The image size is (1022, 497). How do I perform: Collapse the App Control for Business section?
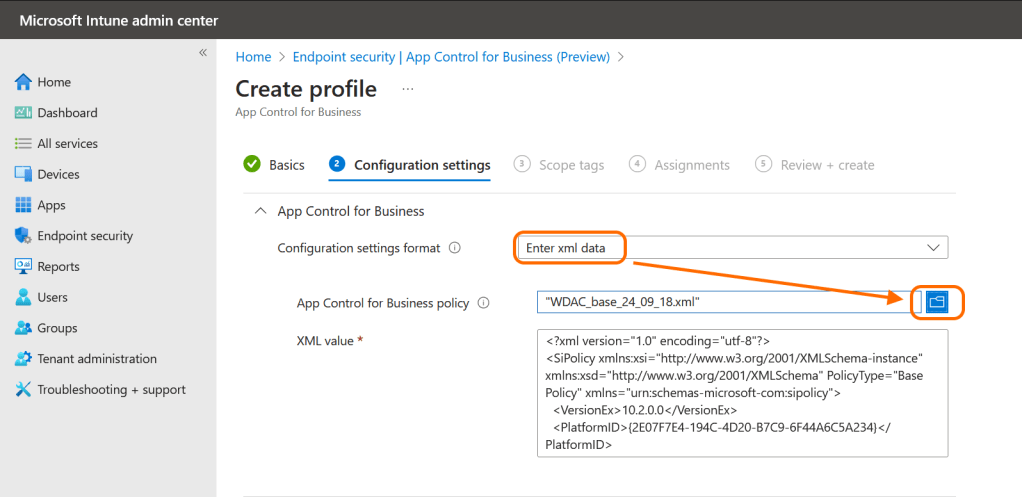pos(261,211)
